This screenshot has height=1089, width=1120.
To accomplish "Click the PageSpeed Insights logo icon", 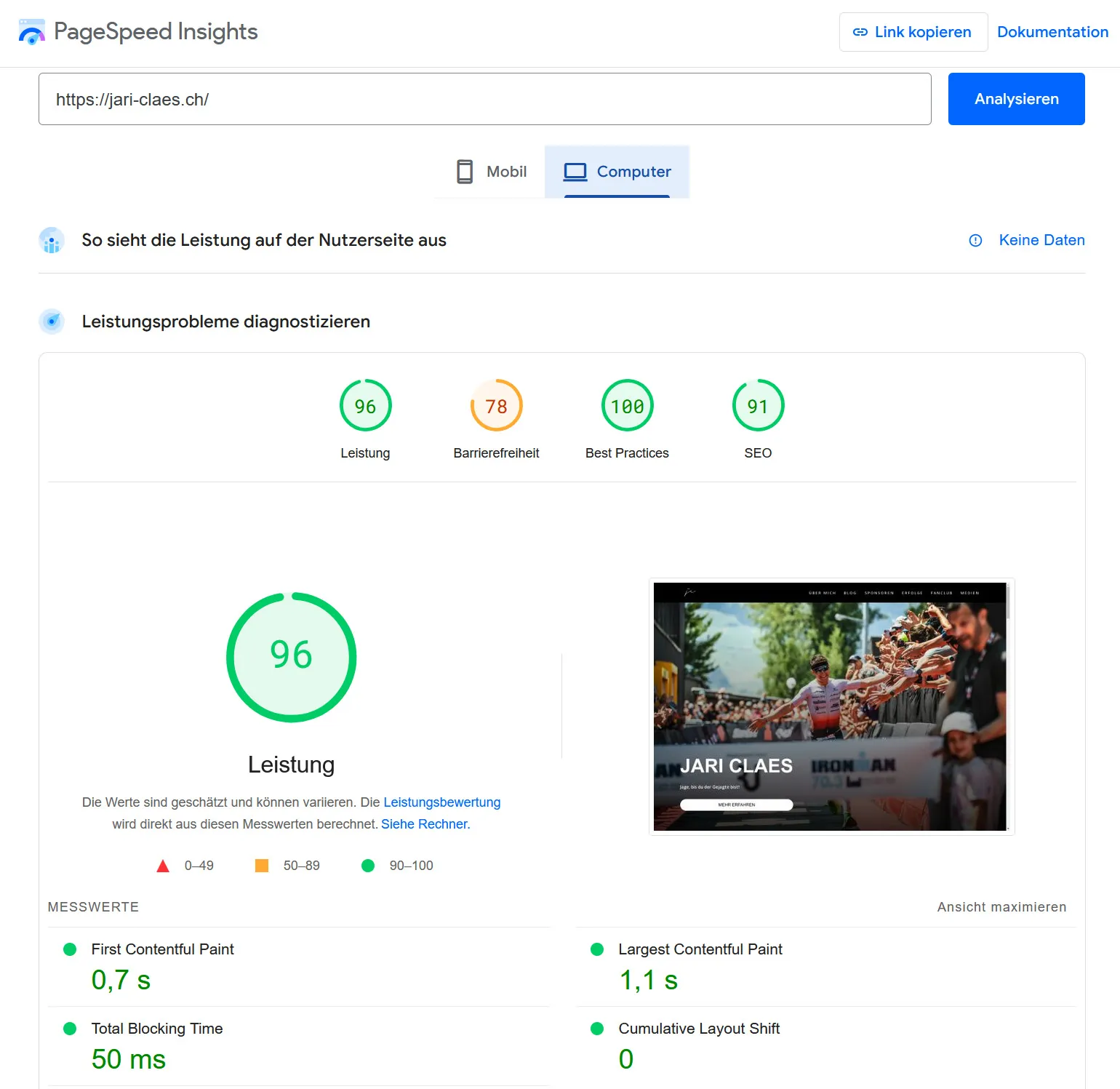I will point(31,32).
